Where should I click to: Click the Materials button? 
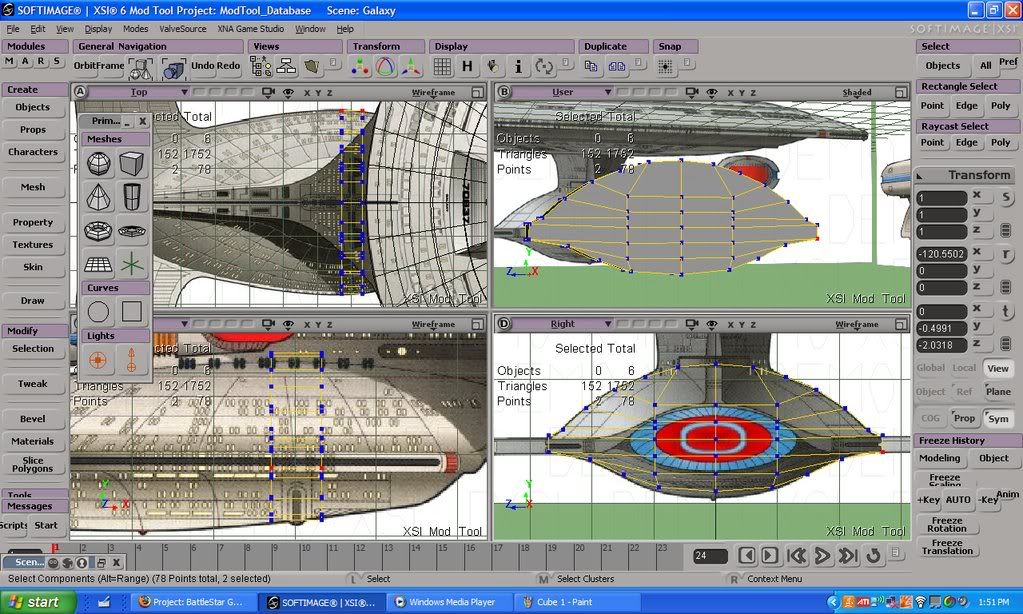33,442
